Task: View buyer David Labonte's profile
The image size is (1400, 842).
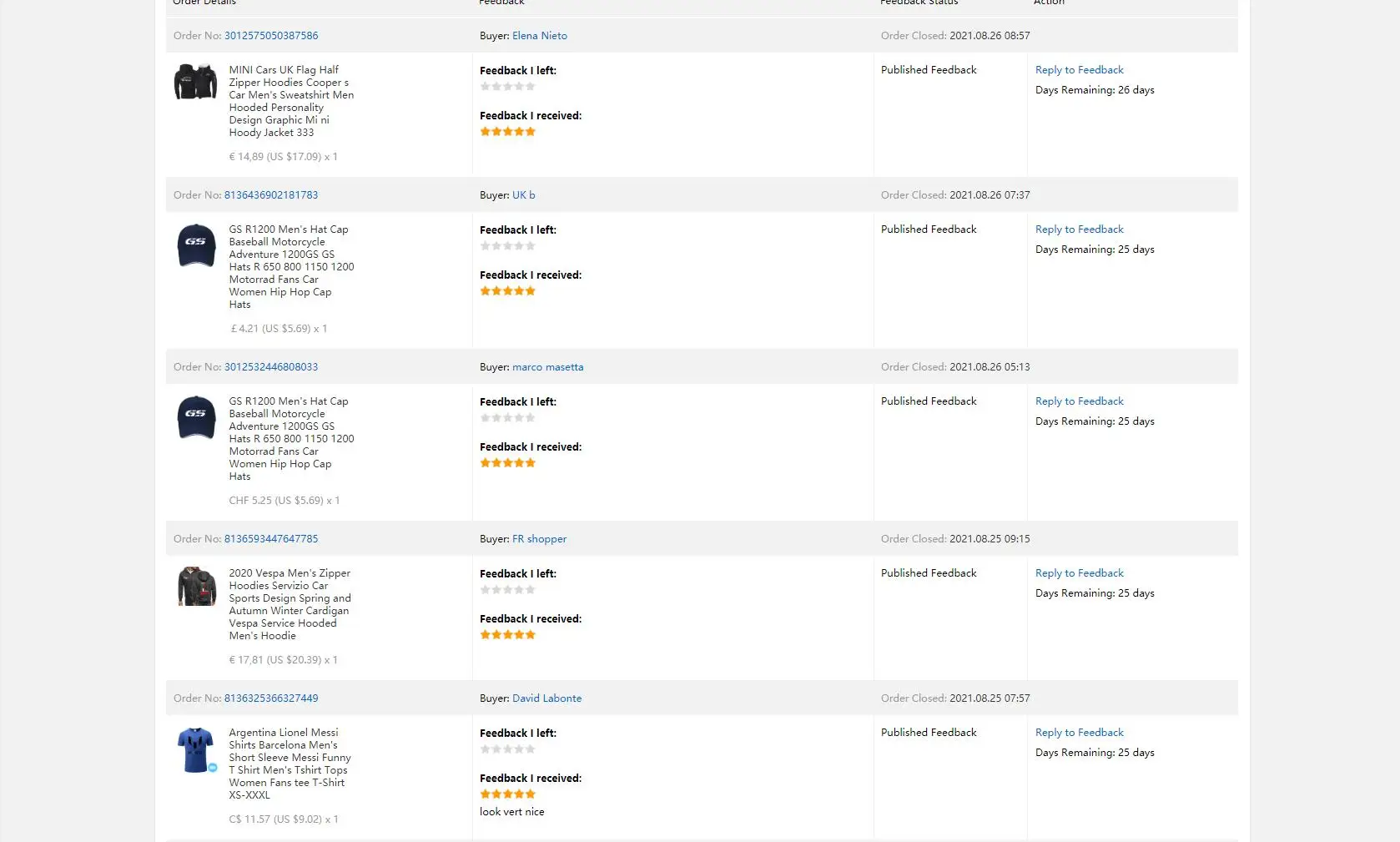Action: pos(547,698)
